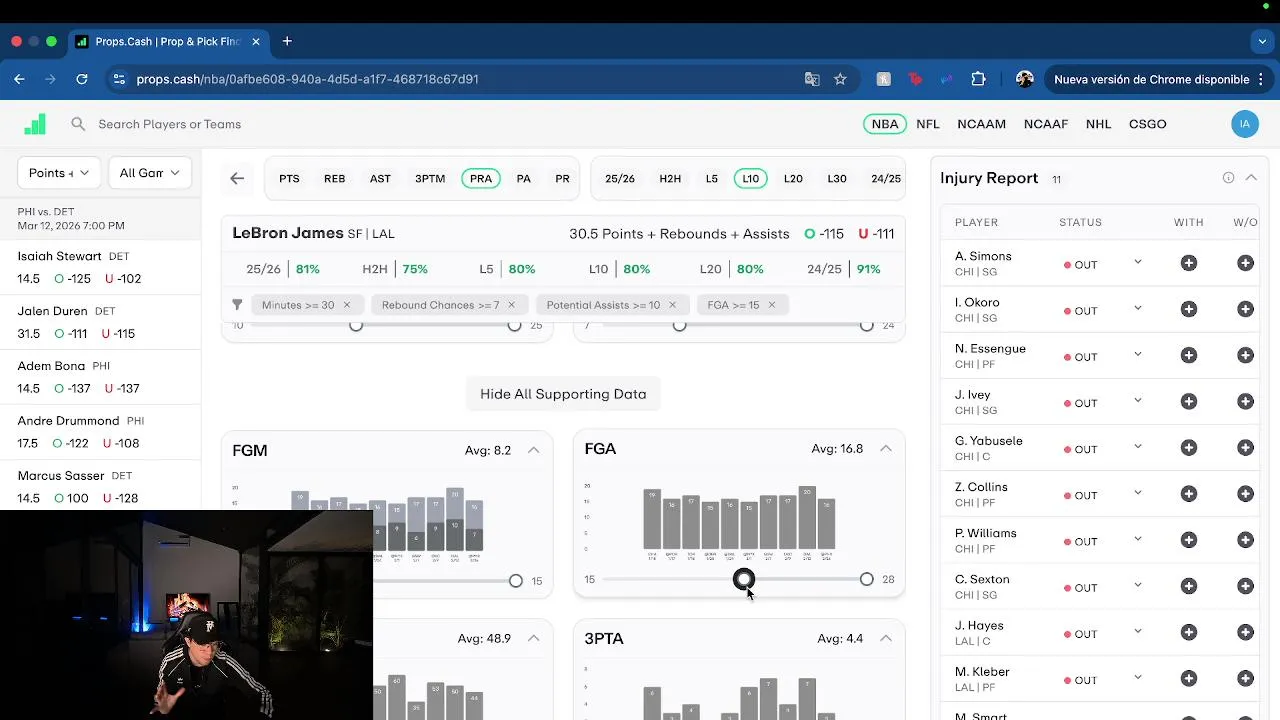Select the AST stat toggle

[x=380, y=178]
